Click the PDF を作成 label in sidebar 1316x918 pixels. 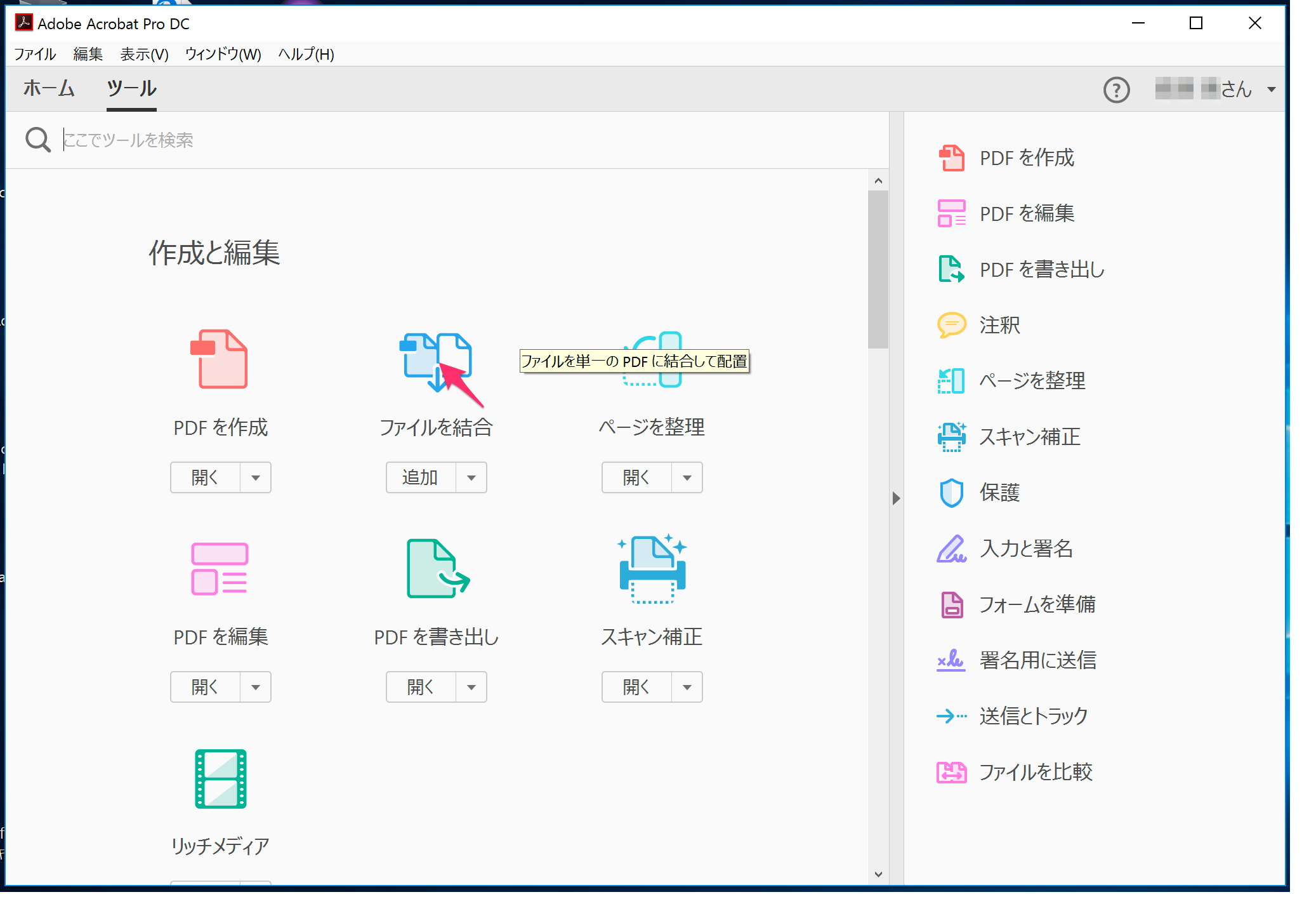pyautogui.click(x=1027, y=158)
